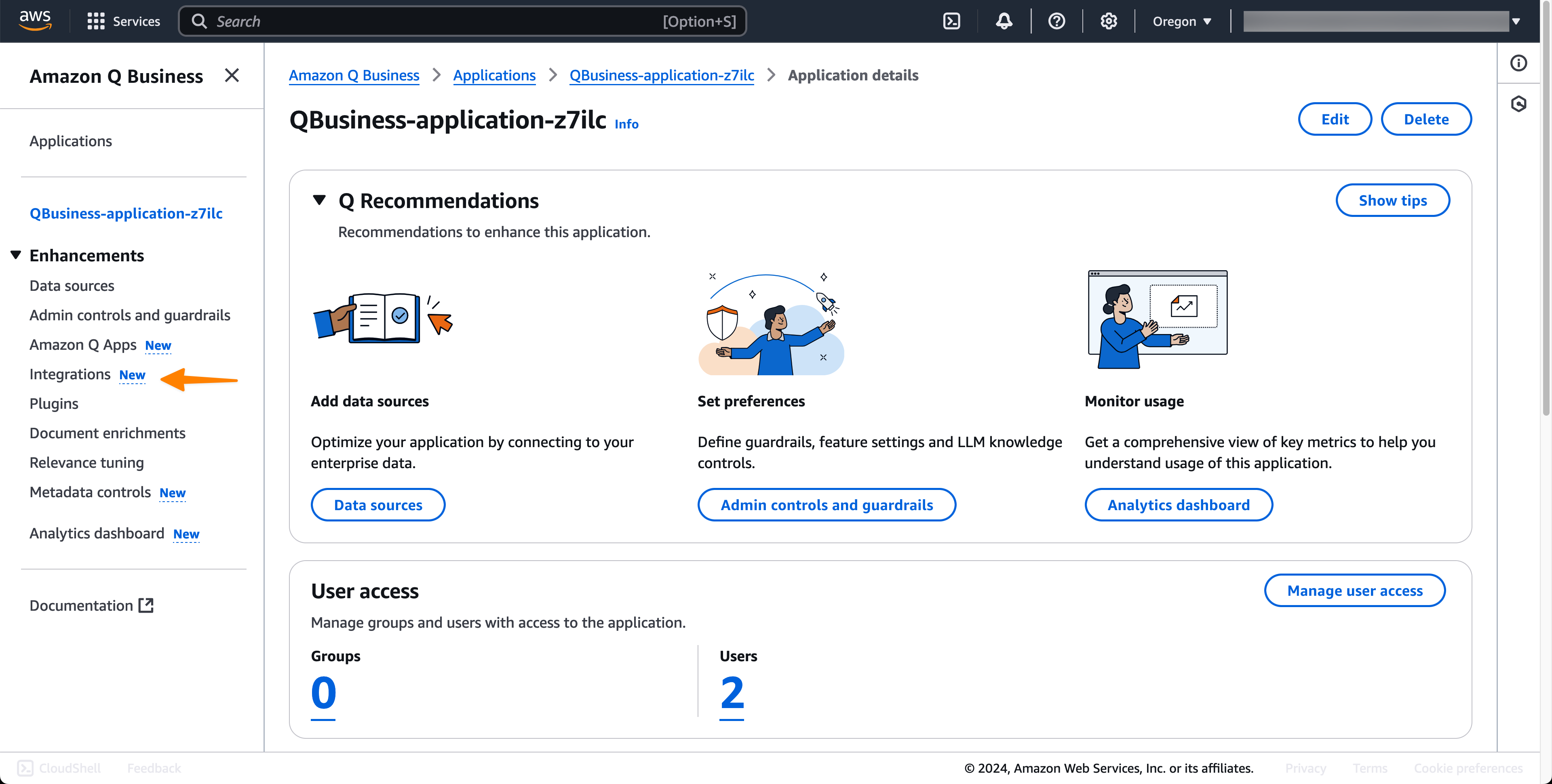Open Integrations in the side navigation

70,374
